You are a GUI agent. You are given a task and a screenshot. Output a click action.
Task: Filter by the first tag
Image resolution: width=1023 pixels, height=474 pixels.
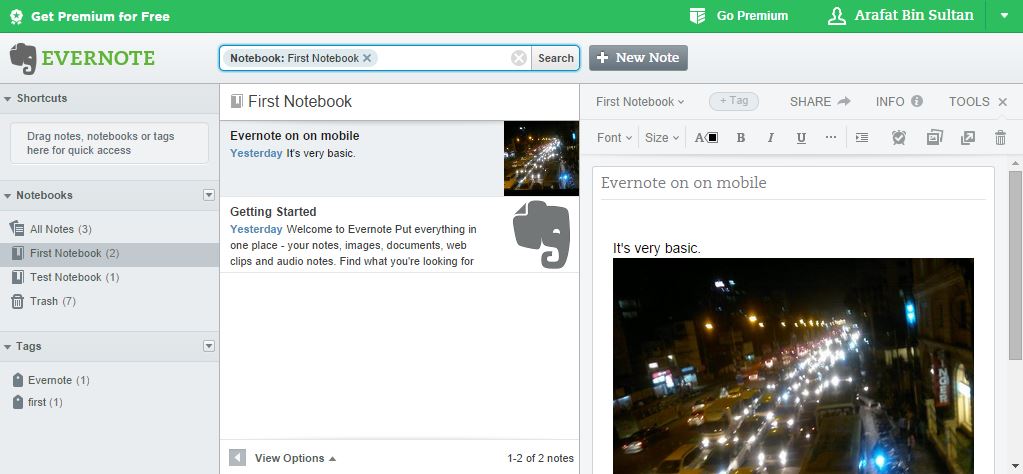tap(38, 402)
